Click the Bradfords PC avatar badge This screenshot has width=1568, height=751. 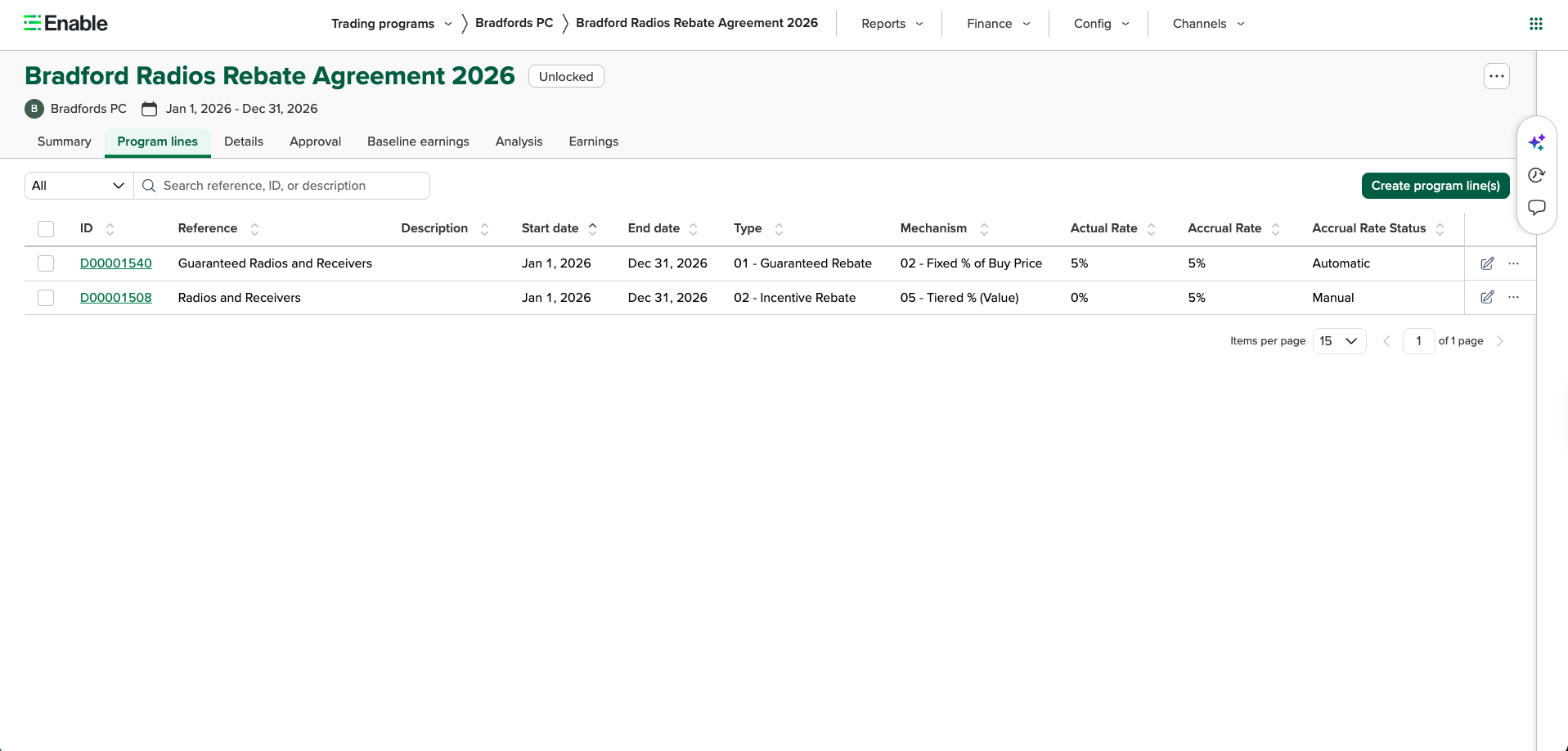tap(34, 109)
